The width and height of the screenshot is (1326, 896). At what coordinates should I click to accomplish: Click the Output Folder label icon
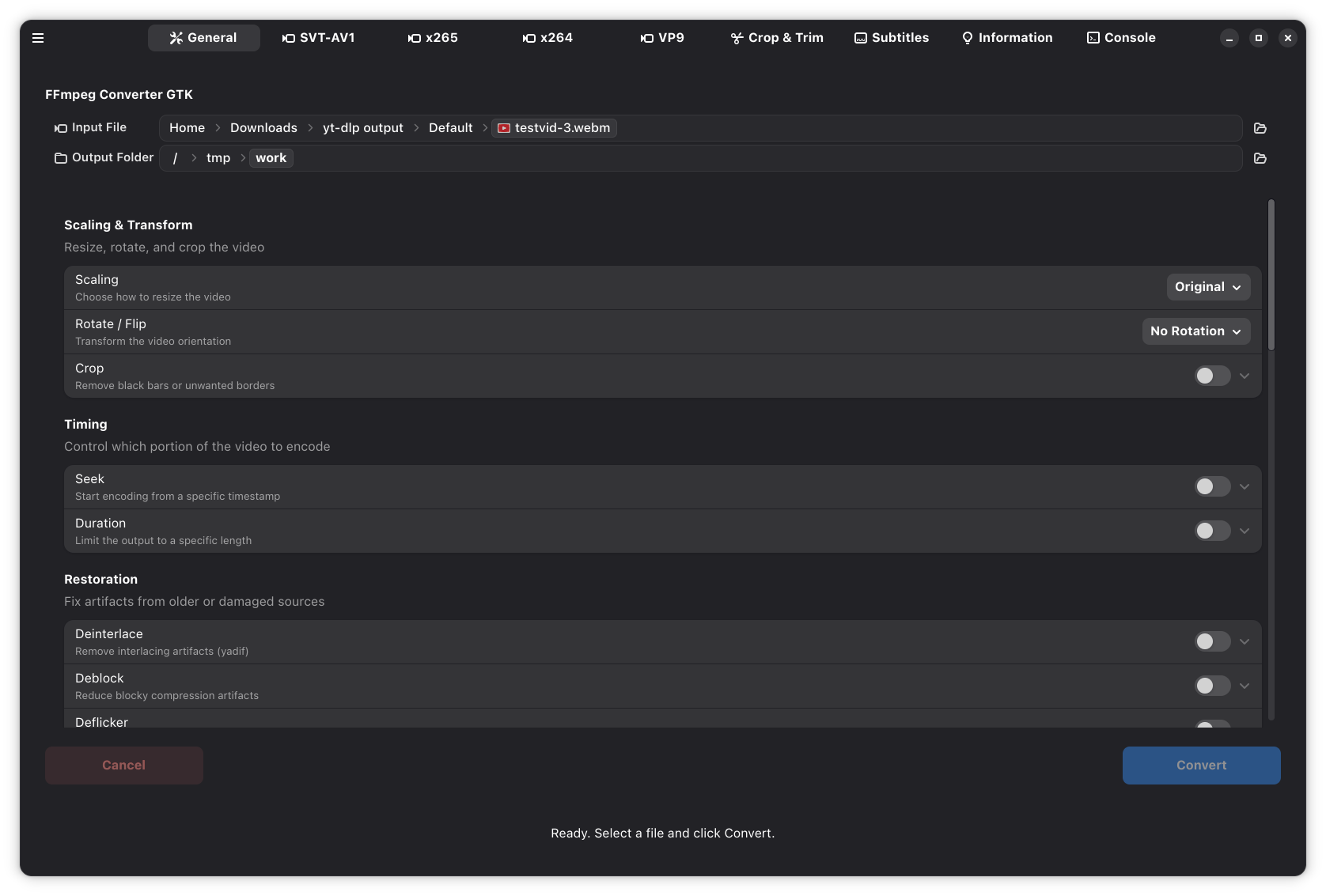[x=61, y=158]
